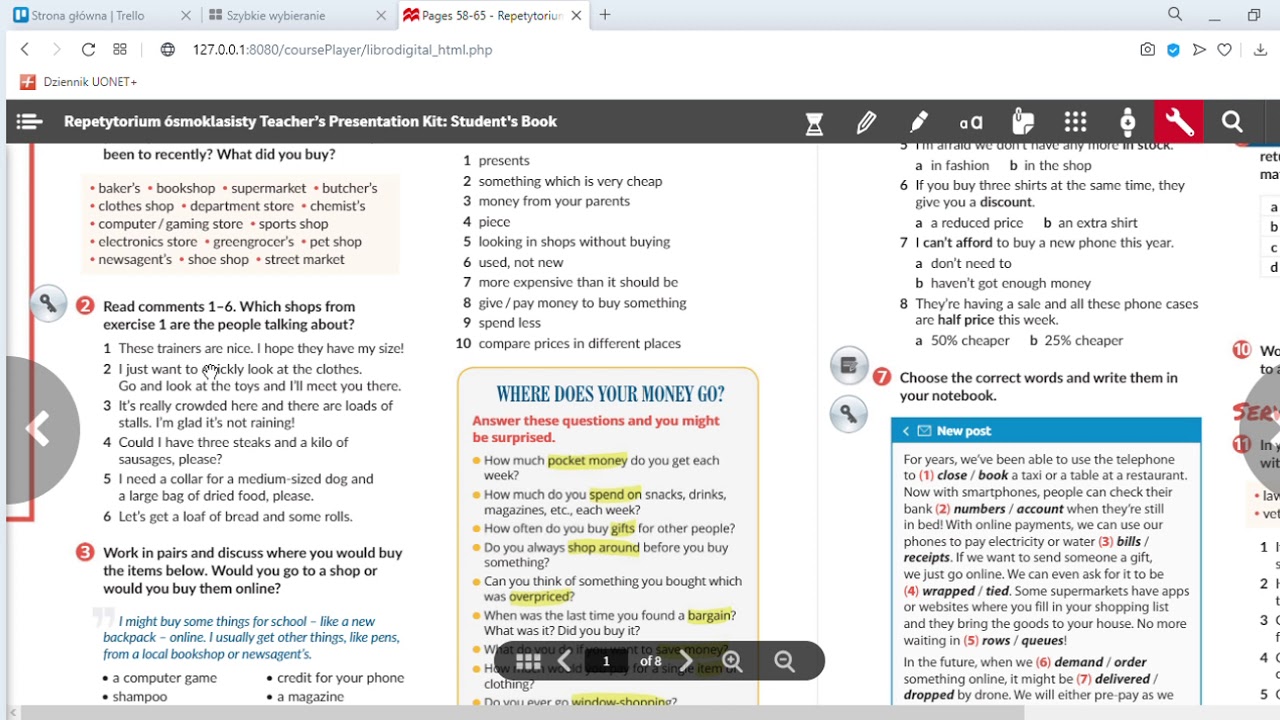Open the vertical scroll mode tool

[1127, 122]
